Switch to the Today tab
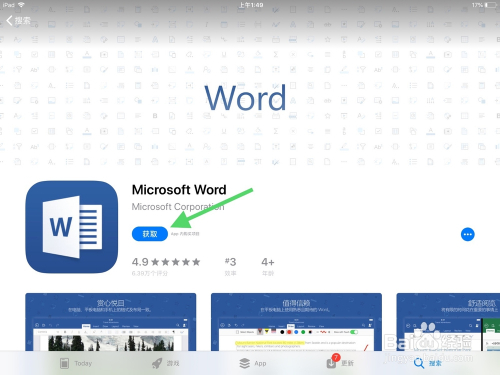500x375 pixels. (76, 363)
